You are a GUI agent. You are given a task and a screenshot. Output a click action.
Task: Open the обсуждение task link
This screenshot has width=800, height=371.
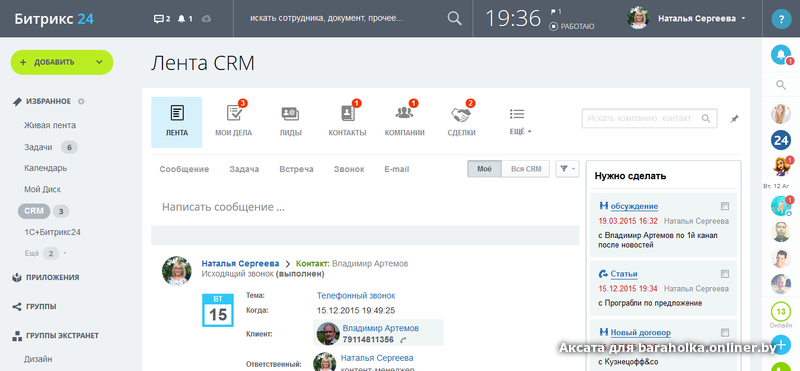[634, 206]
